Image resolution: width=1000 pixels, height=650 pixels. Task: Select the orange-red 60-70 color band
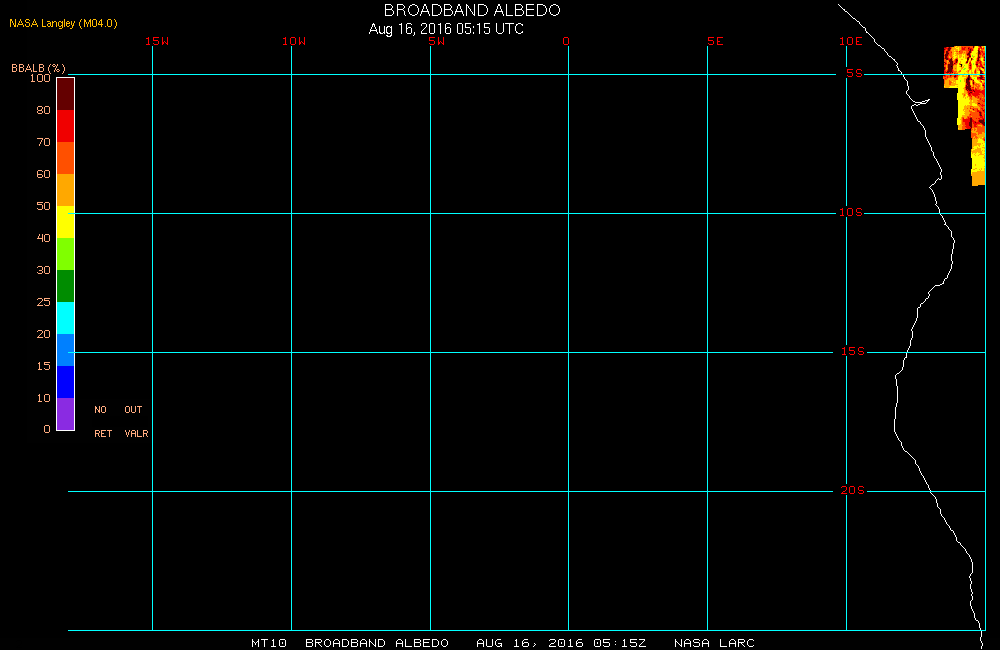coord(66,158)
